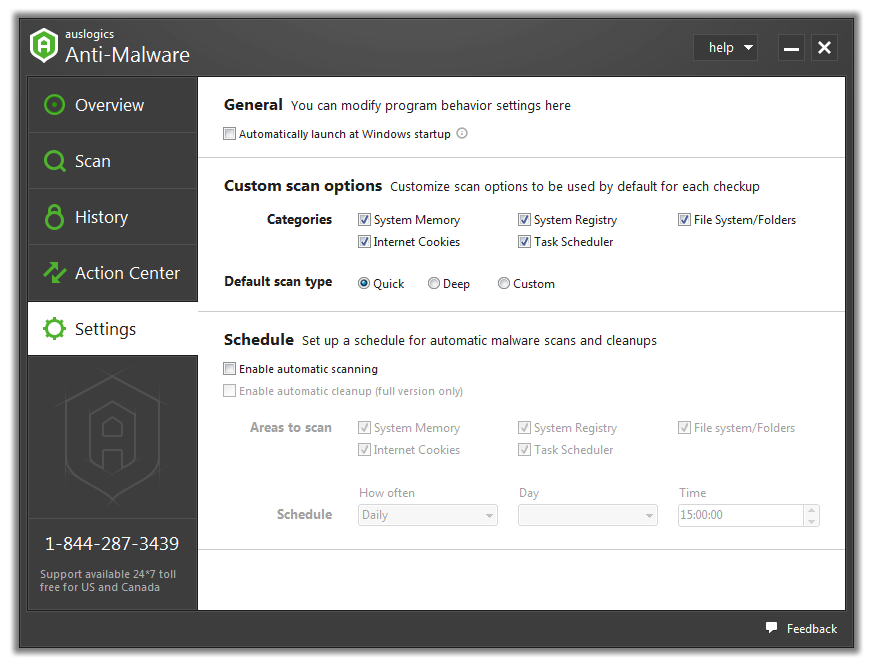Uncheck Task Scheduler under Categories
Screen dimensions: 879x664
coord(524,242)
